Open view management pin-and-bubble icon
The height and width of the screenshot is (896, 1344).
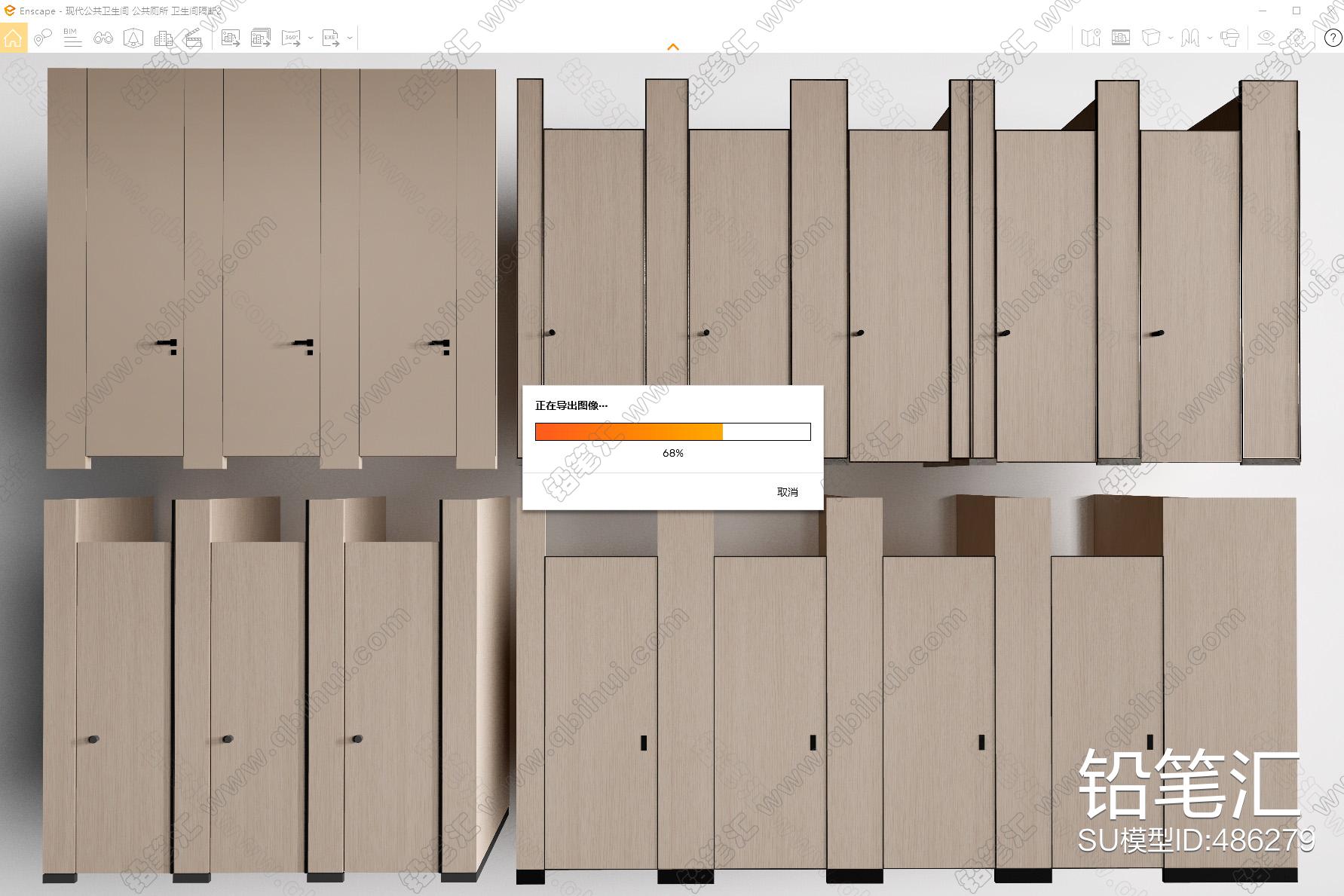[x=43, y=38]
